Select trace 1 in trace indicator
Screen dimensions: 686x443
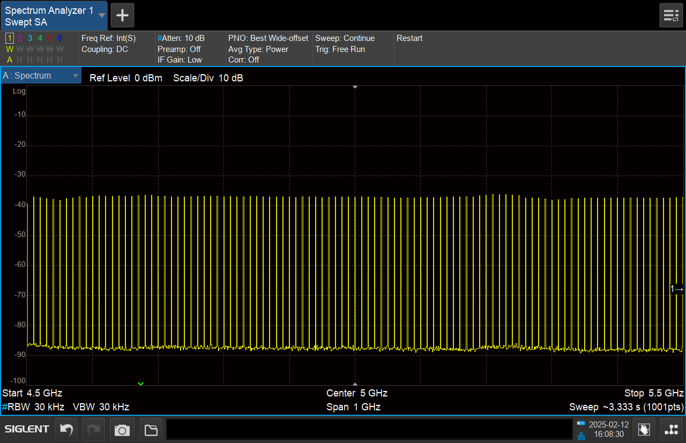tap(10, 39)
